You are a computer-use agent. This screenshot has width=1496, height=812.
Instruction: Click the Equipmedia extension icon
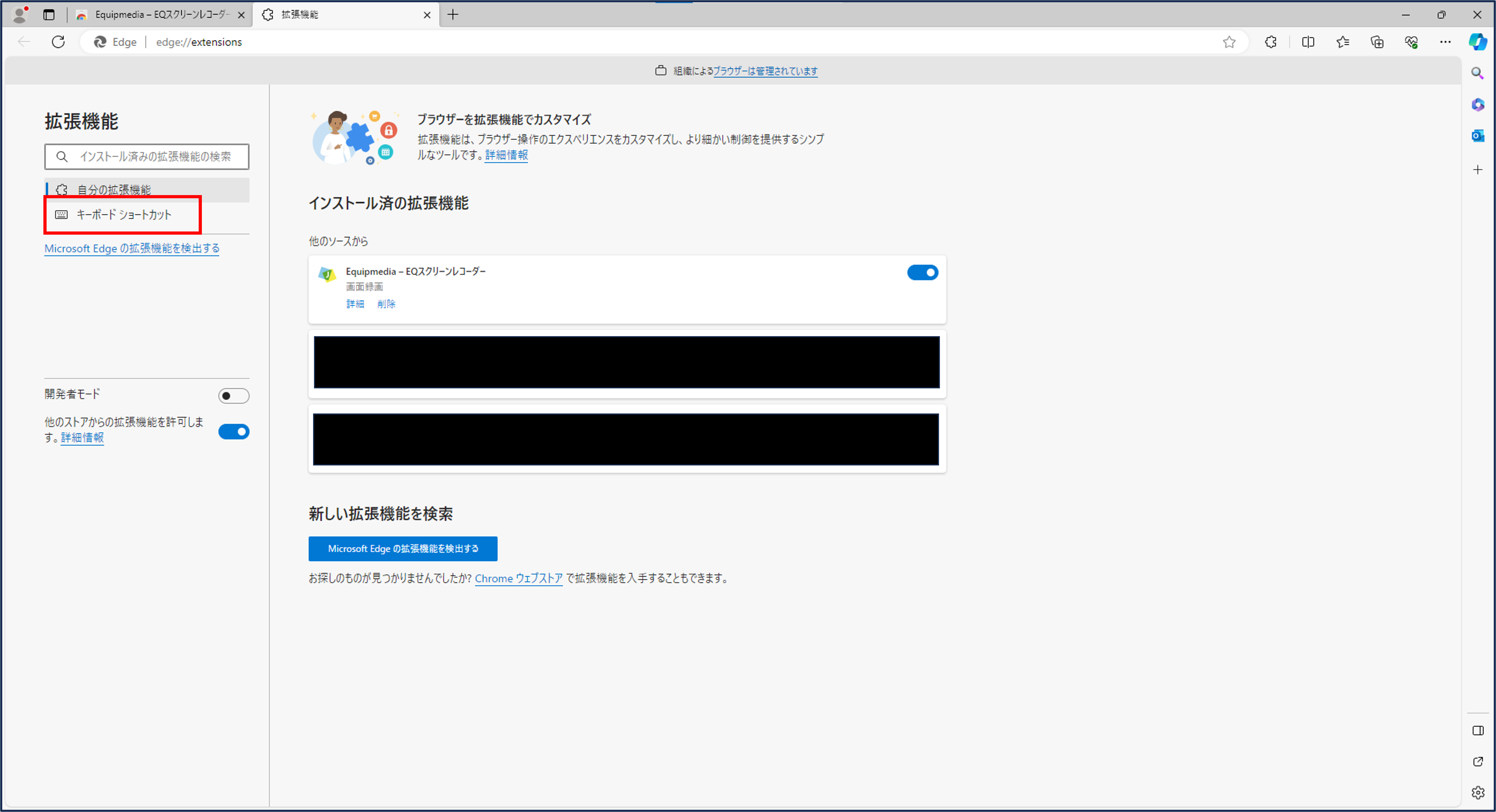tap(327, 274)
